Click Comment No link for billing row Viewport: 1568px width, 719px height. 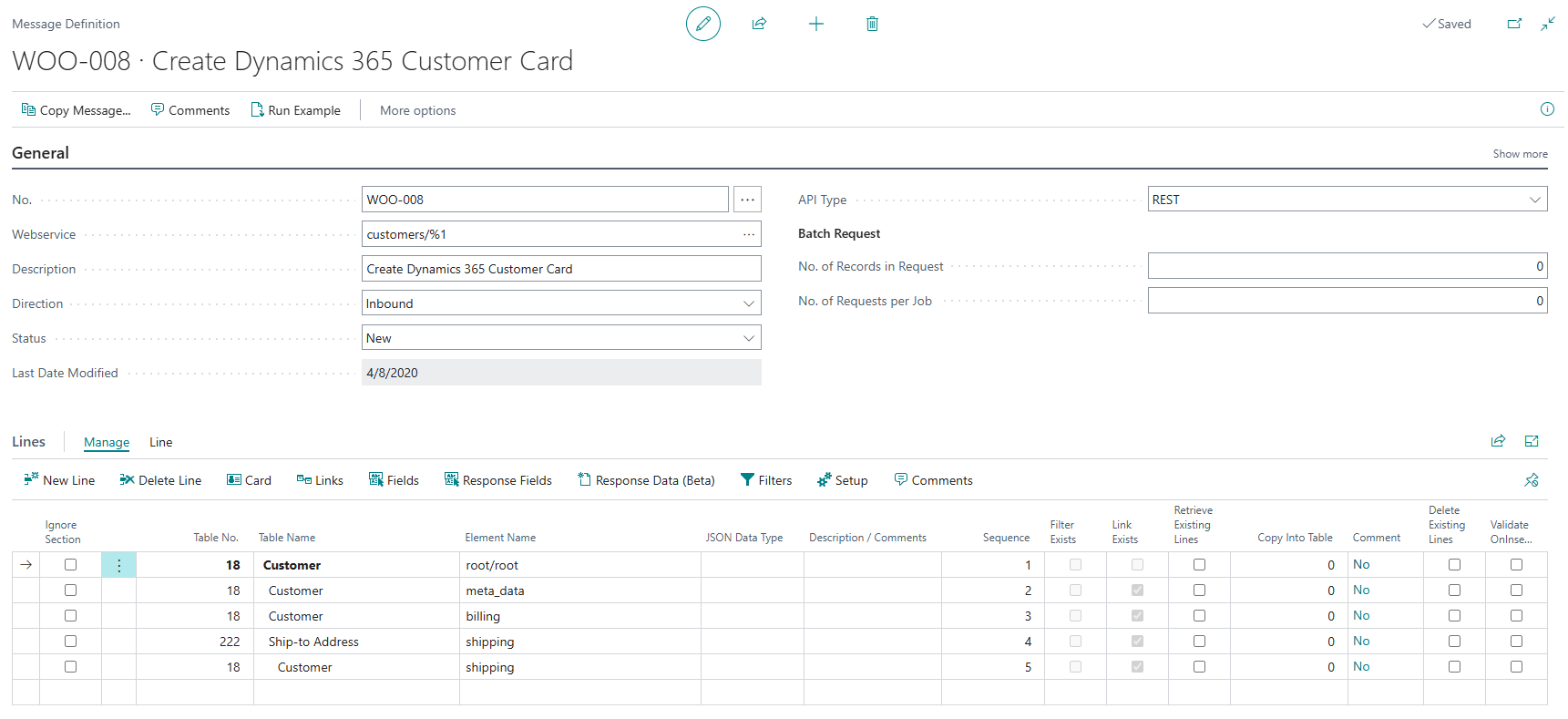coord(1361,616)
